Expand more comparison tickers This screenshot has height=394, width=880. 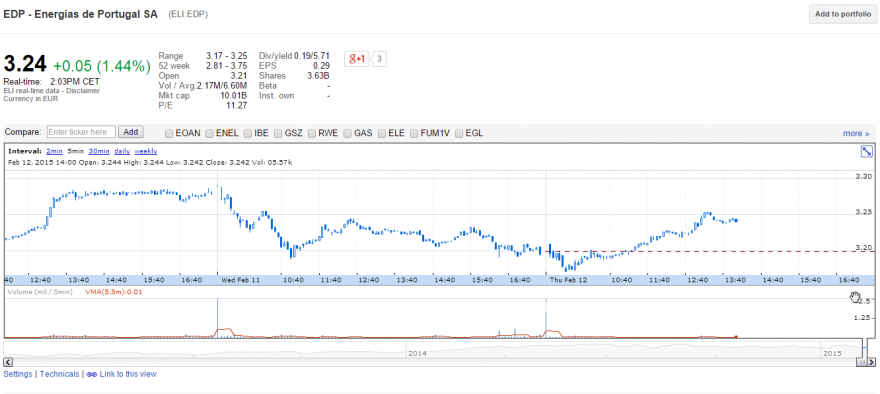[856, 134]
